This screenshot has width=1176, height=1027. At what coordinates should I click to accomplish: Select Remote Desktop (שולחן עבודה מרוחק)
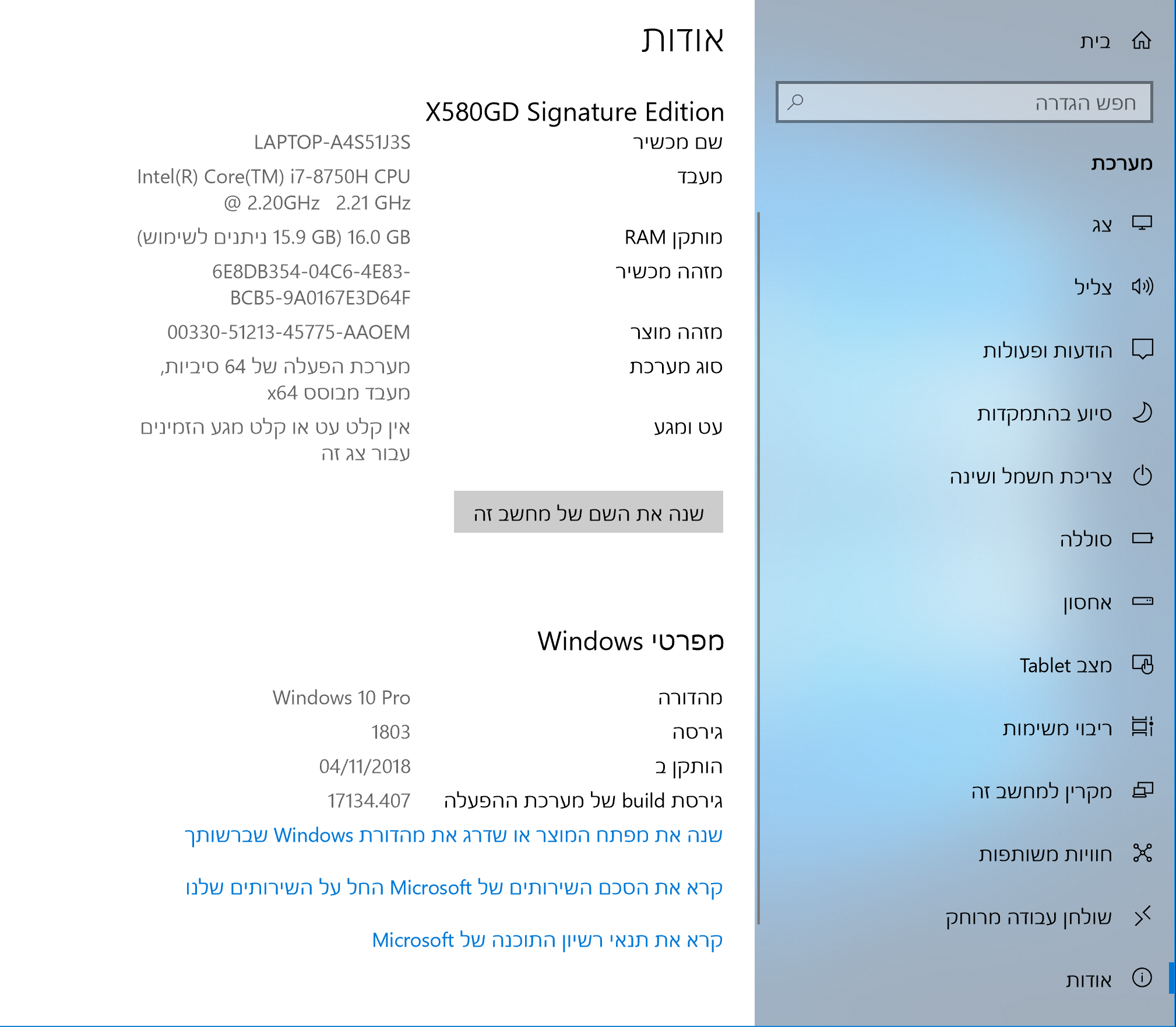1029,917
